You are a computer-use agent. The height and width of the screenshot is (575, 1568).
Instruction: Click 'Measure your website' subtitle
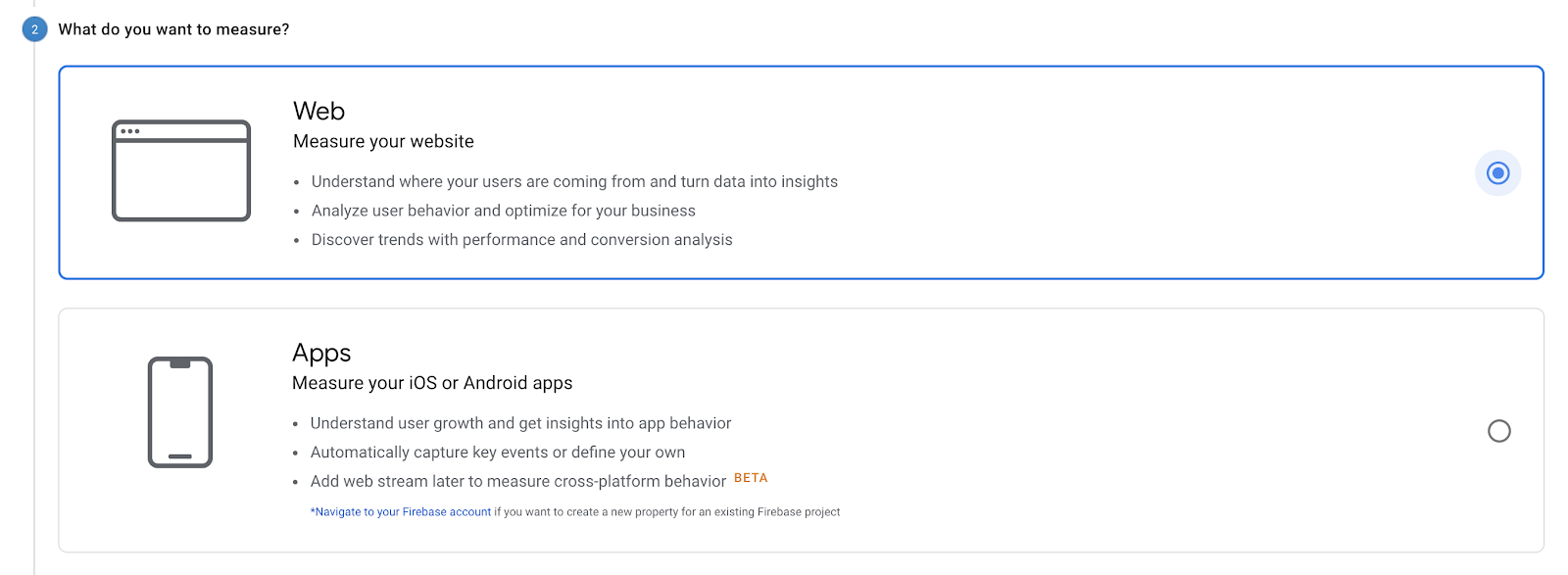tap(383, 141)
